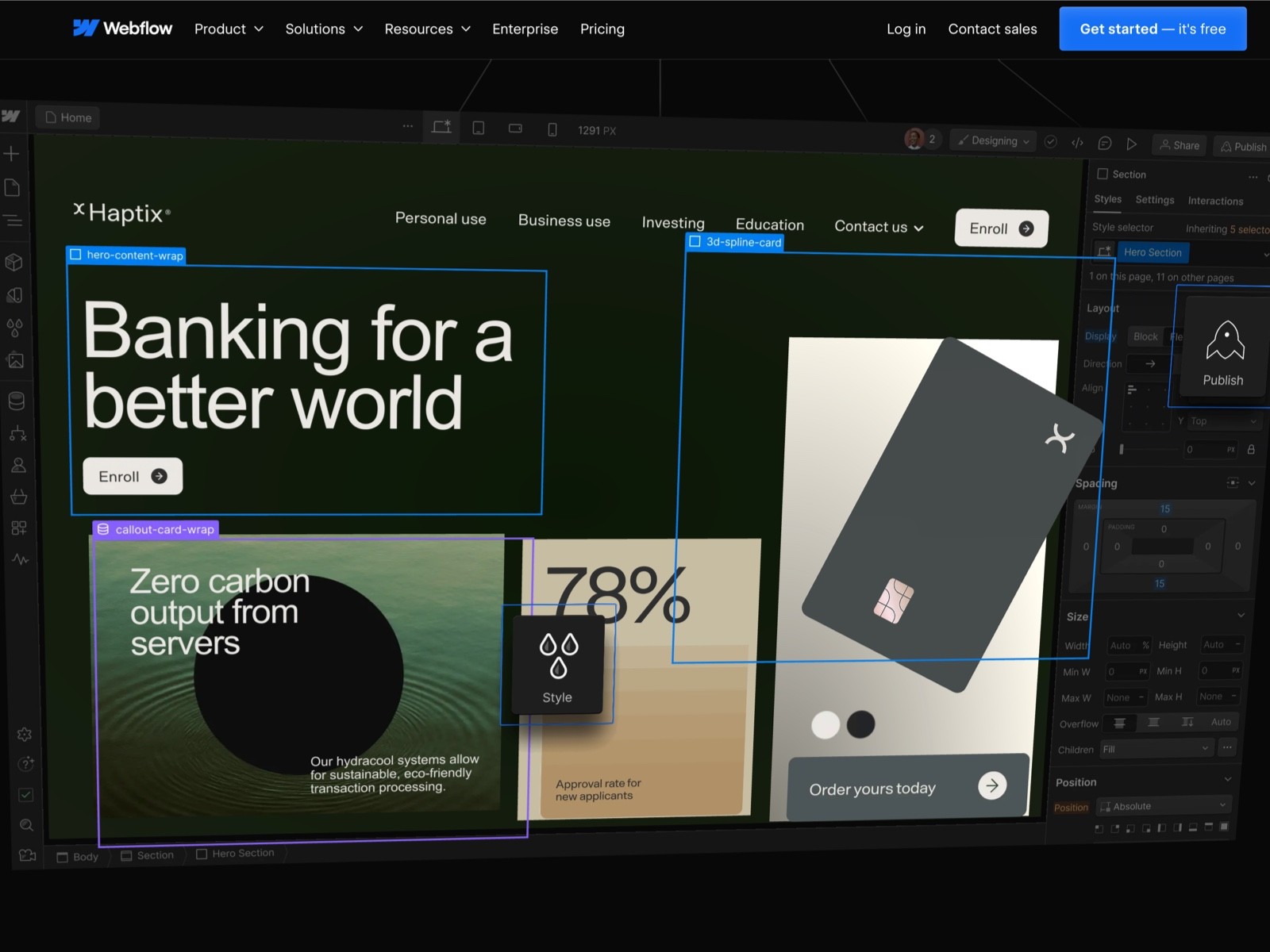Switch to the Settings tab

1155,200
